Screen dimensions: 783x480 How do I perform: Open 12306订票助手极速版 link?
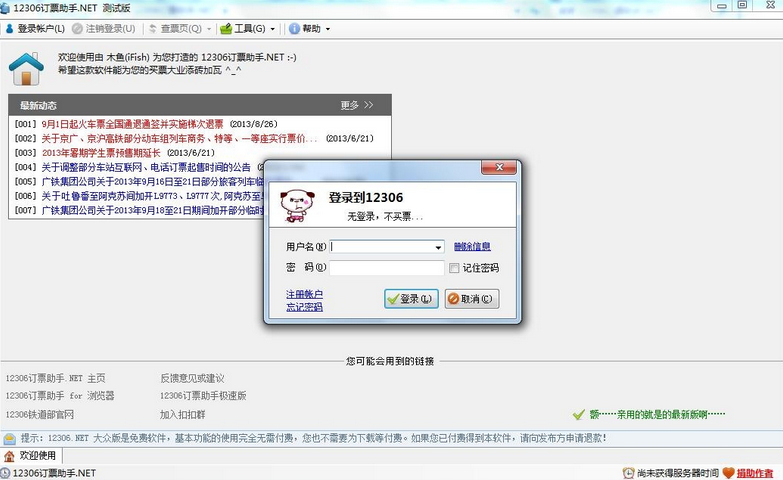203,396
